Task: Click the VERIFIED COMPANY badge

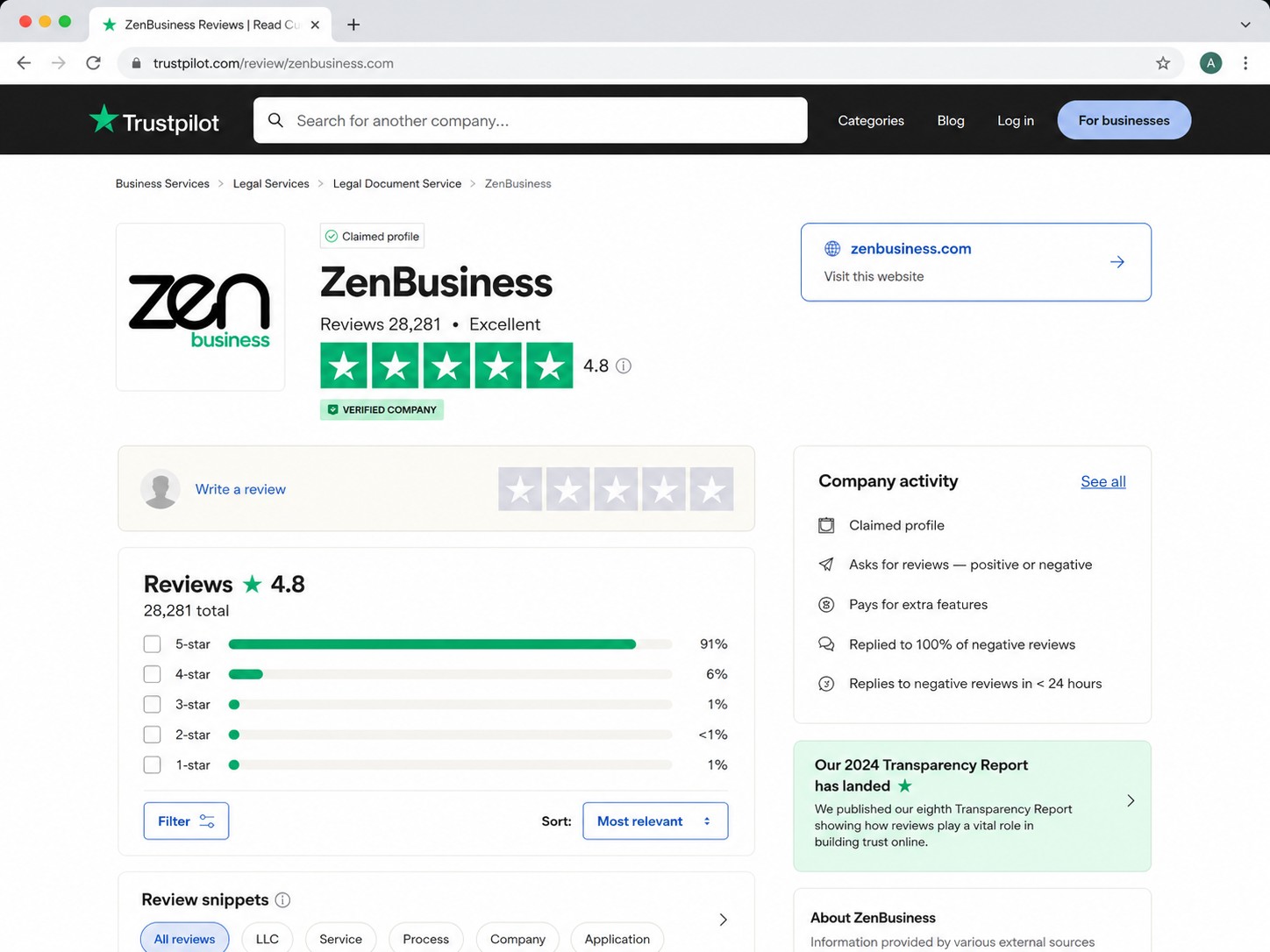Action: 382,409
